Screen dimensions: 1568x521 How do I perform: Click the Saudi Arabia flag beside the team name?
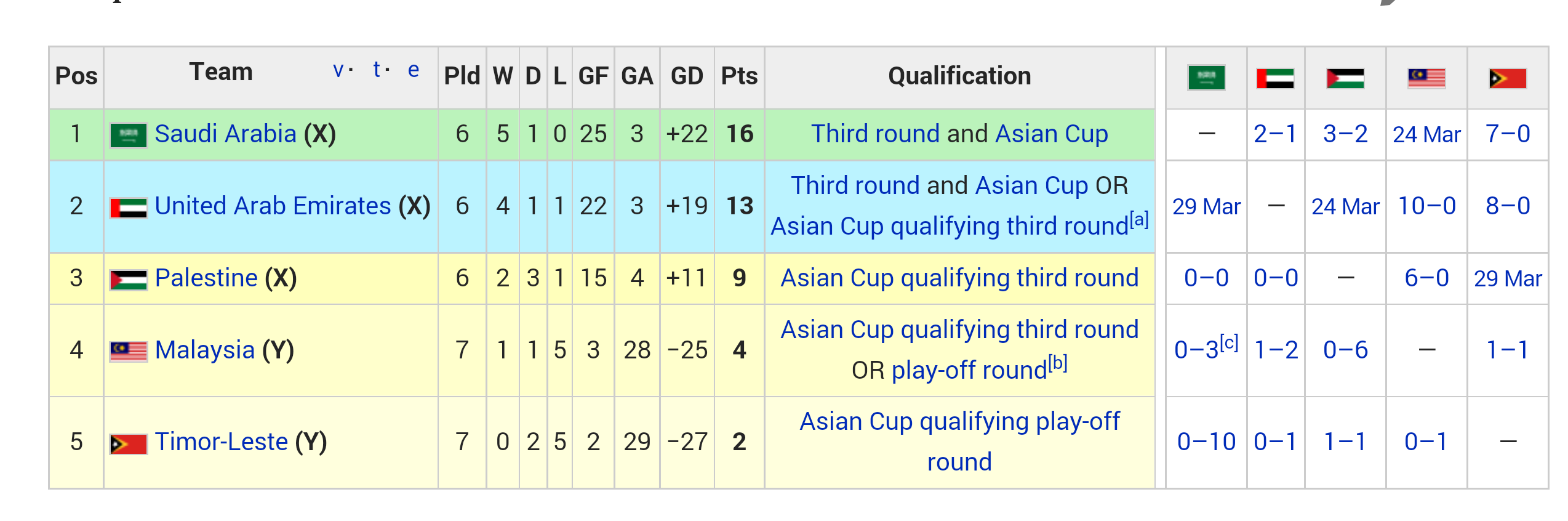[129, 135]
